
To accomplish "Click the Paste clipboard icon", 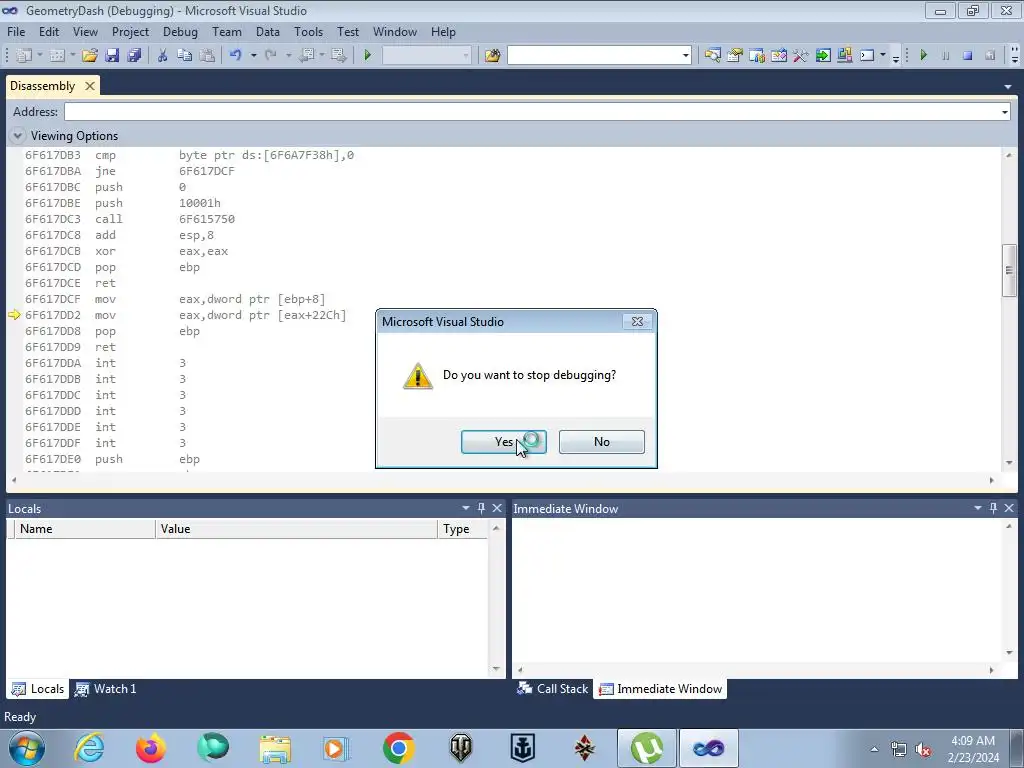I will (x=207, y=56).
